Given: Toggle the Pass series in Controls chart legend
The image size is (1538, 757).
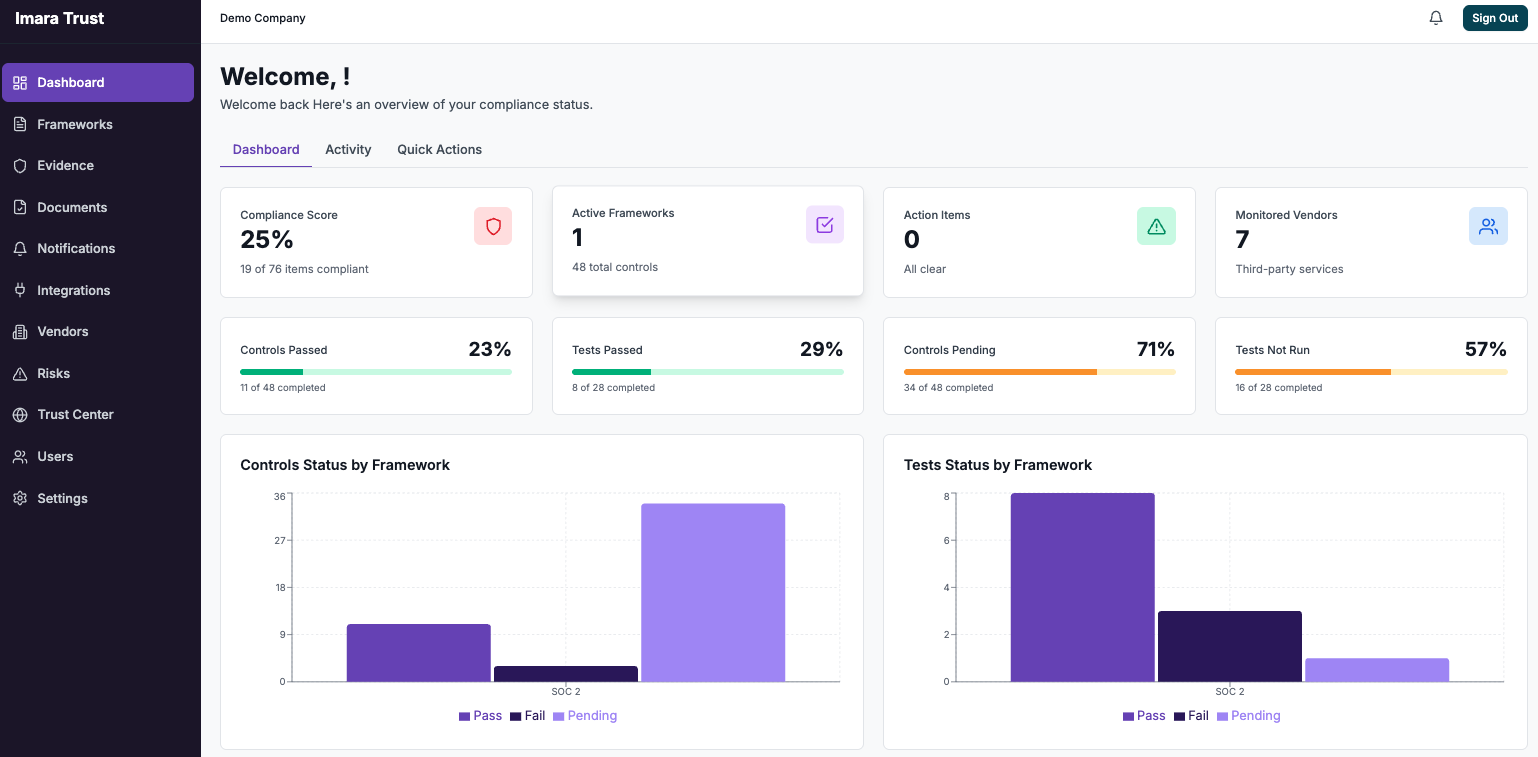Looking at the screenshot, I should [x=481, y=715].
